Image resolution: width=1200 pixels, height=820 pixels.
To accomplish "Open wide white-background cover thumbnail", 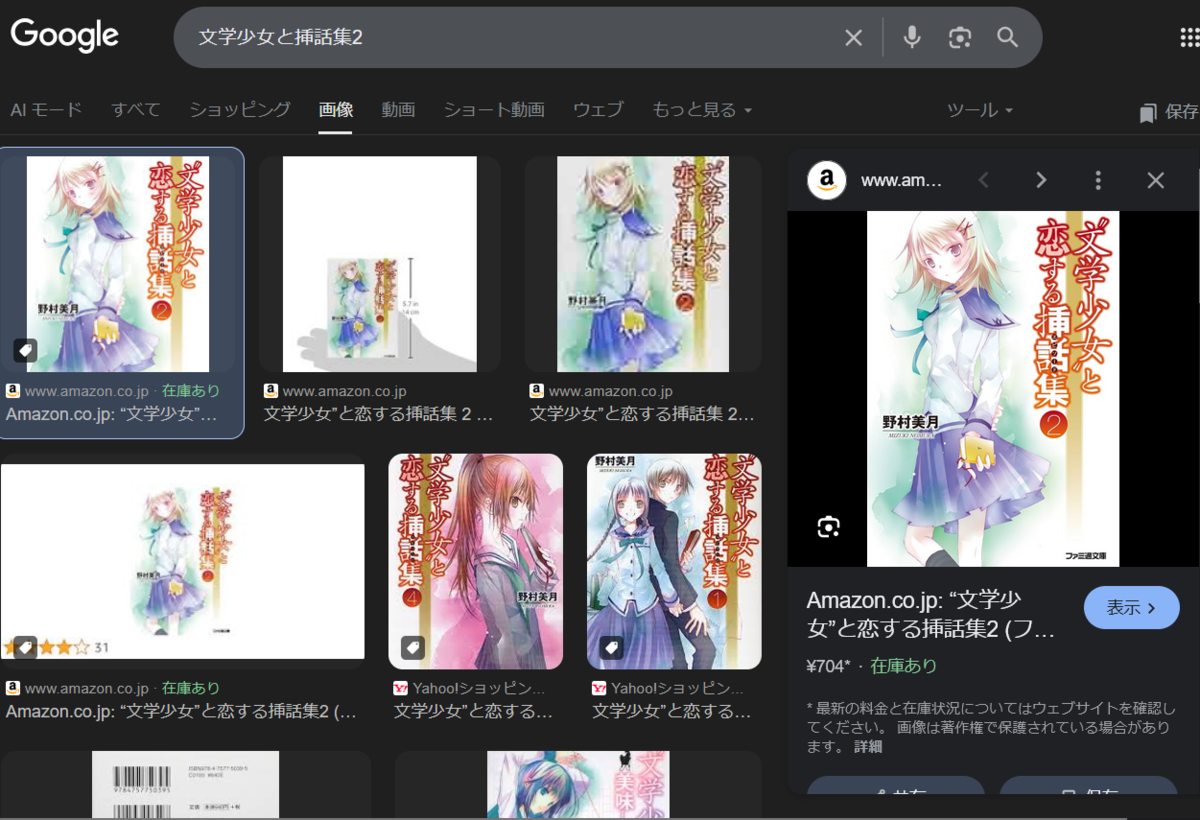I will 183,562.
